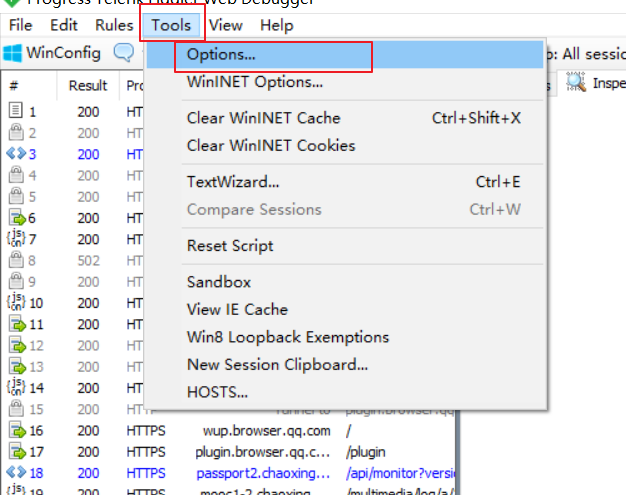The width and height of the screenshot is (626, 495).
Task: Click the lock icon of session 4
Action: (16, 174)
